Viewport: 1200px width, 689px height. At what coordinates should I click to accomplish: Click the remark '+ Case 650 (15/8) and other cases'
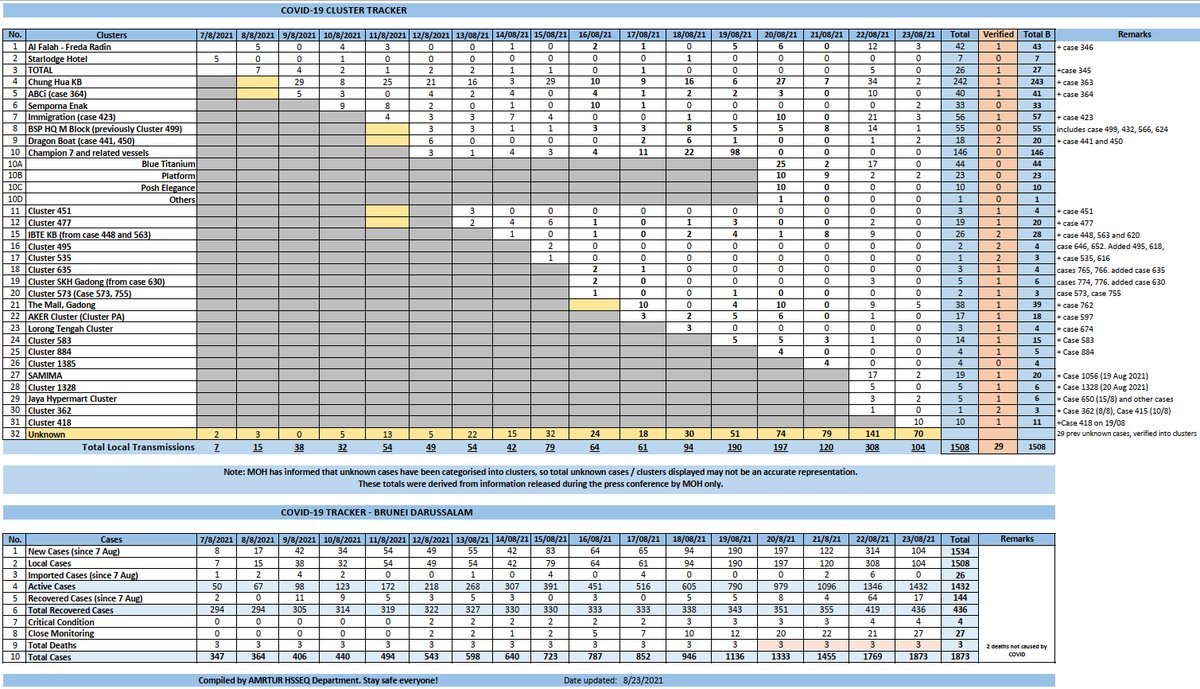click(1113, 400)
